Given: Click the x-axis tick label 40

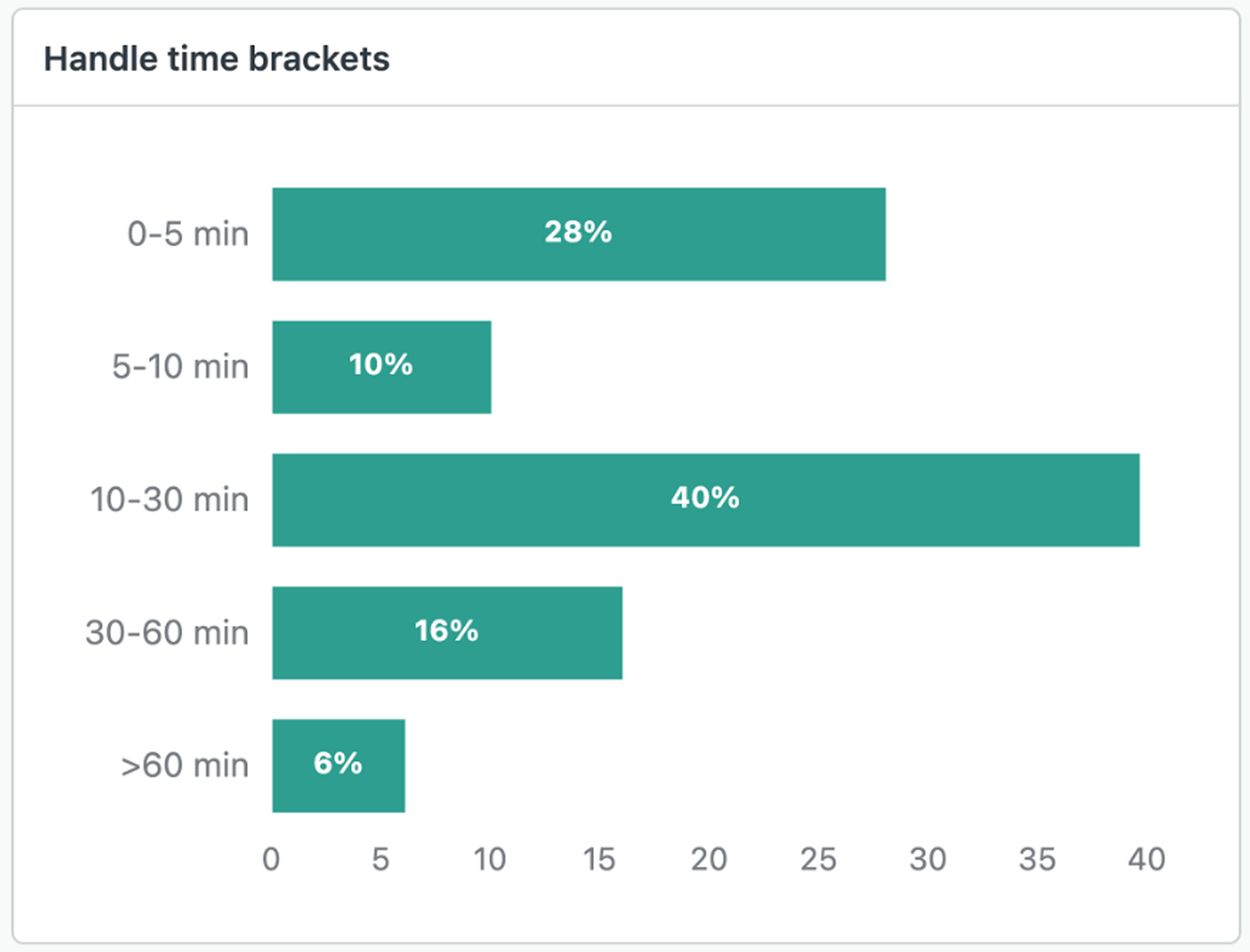Looking at the screenshot, I should point(1147,859).
